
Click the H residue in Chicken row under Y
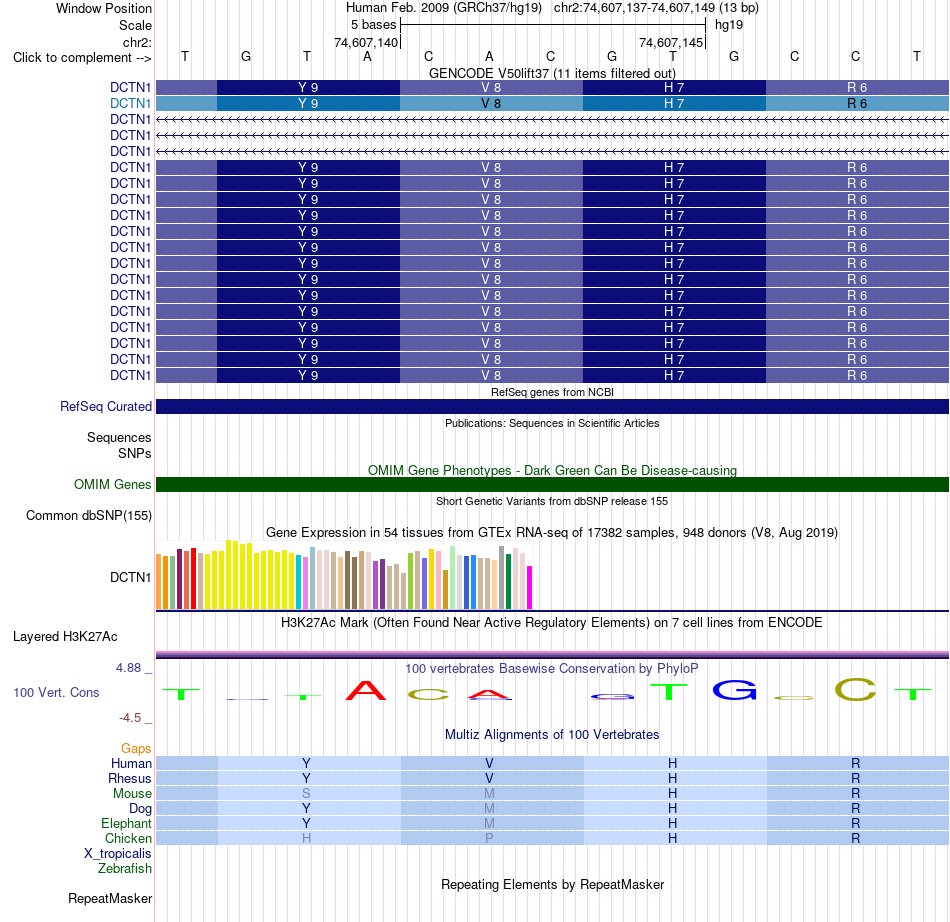[306, 838]
